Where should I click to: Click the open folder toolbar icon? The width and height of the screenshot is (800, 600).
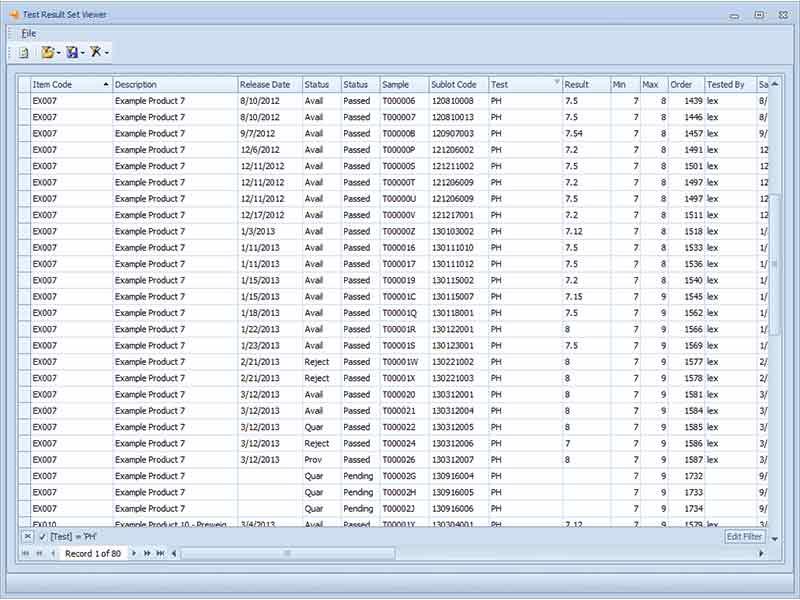48,52
